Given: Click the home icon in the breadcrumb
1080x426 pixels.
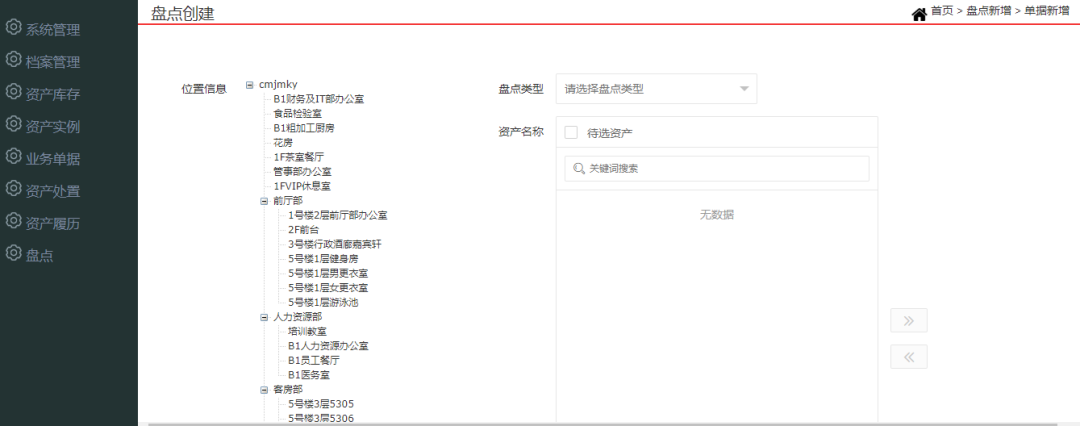Looking at the screenshot, I should tap(919, 13).
